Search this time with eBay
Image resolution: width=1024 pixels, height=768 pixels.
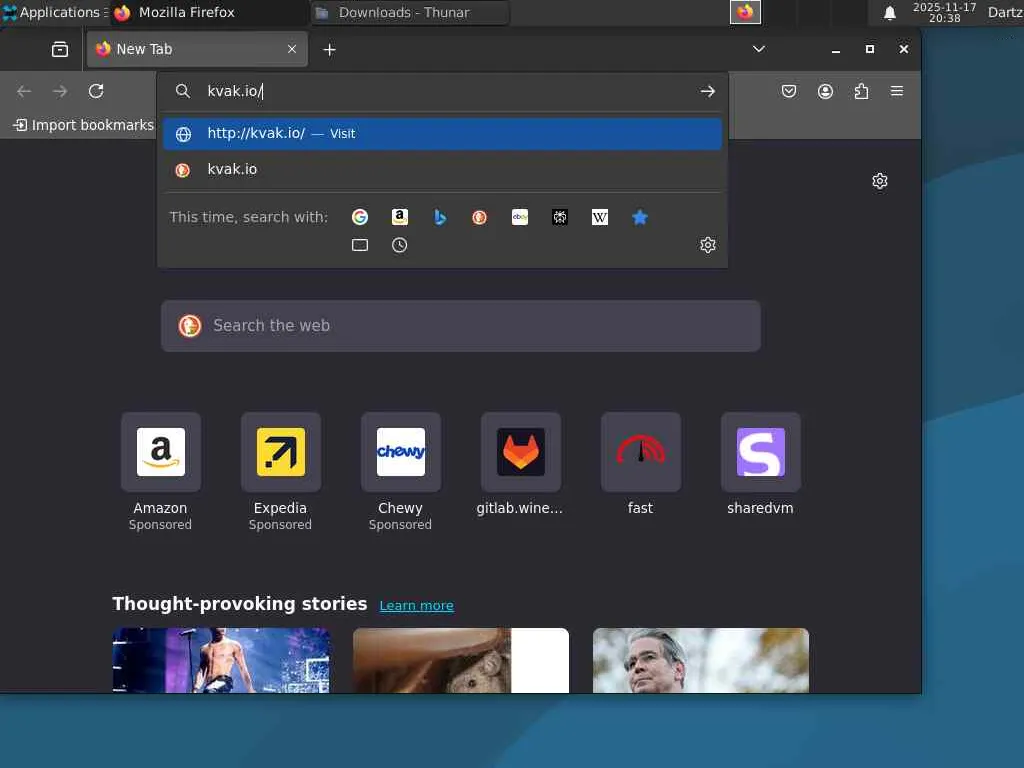tap(520, 217)
